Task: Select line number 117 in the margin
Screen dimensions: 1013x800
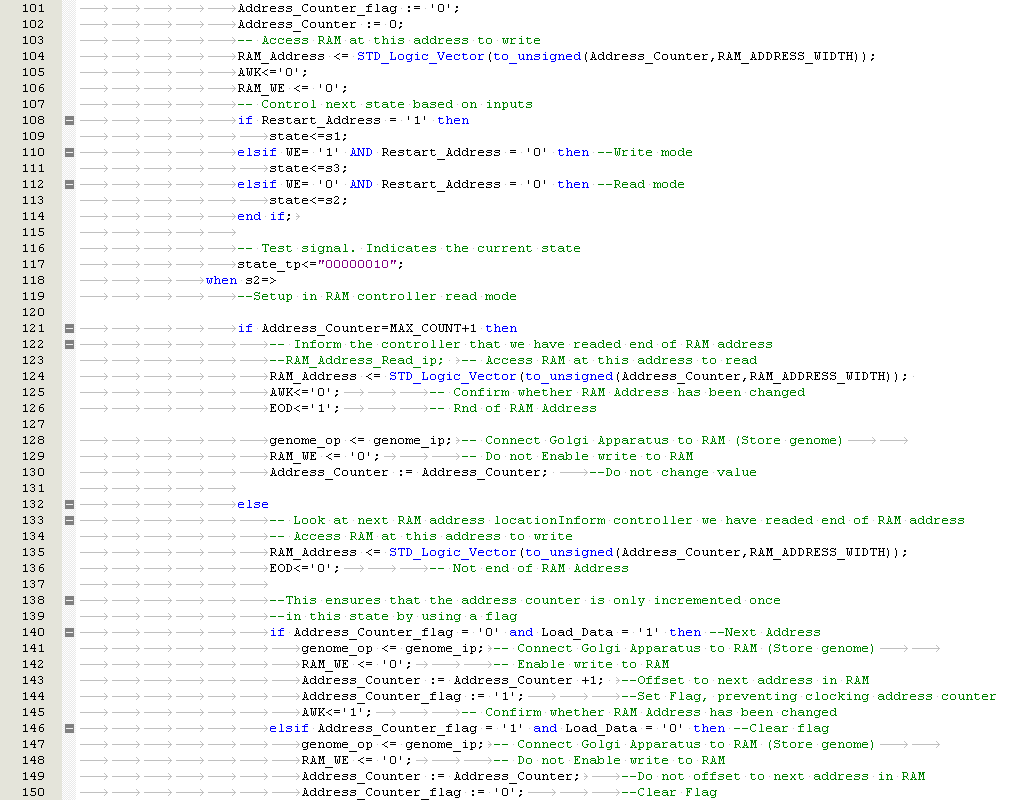Action: [33, 264]
